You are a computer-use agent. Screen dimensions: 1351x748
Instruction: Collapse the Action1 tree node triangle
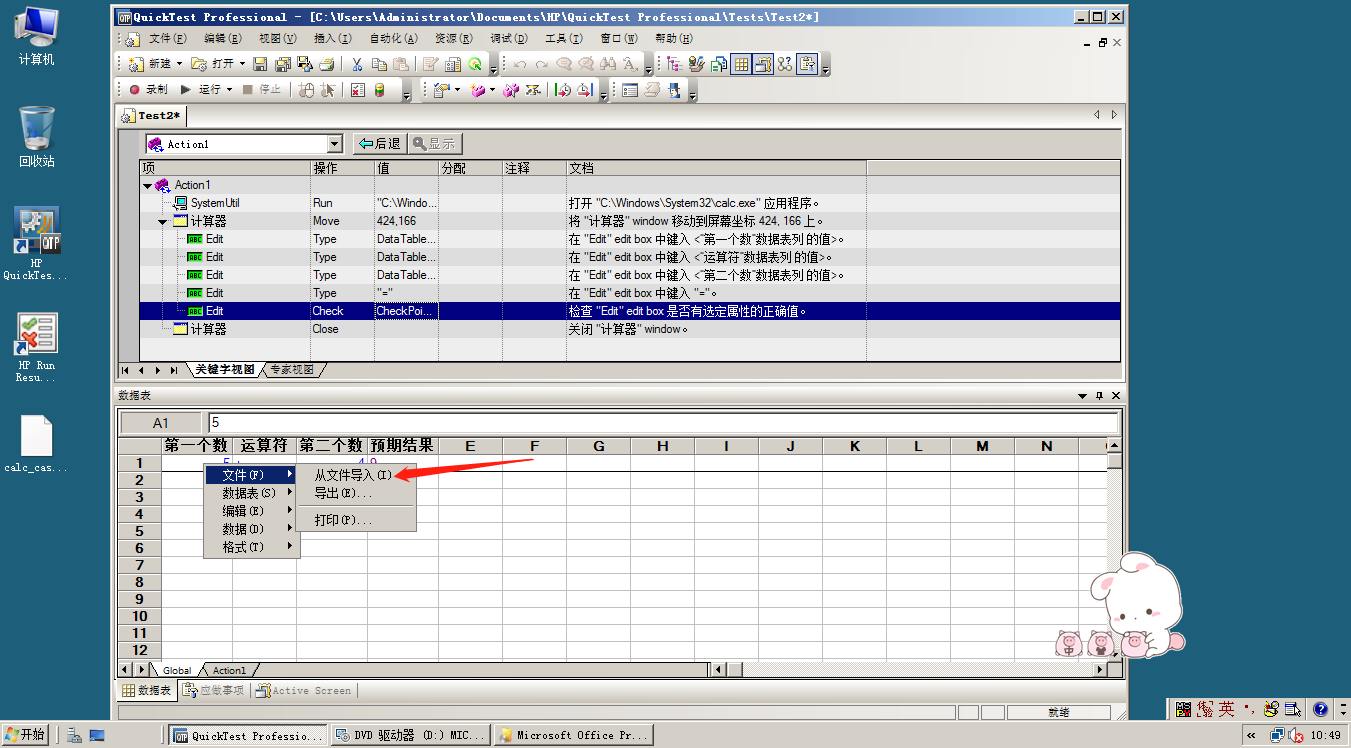[147, 185]
